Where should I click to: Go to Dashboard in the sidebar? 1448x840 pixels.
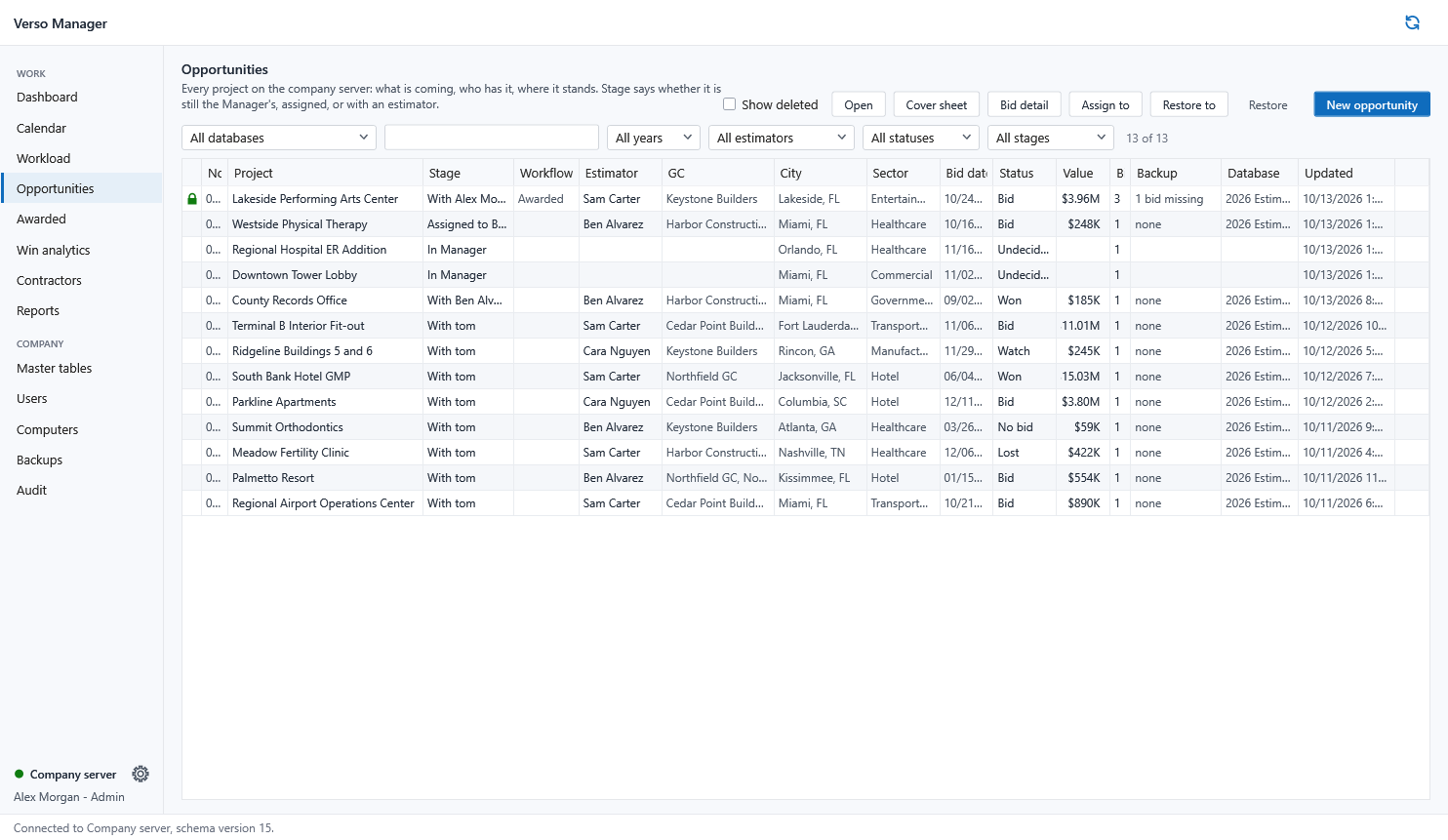coord(82,98)
